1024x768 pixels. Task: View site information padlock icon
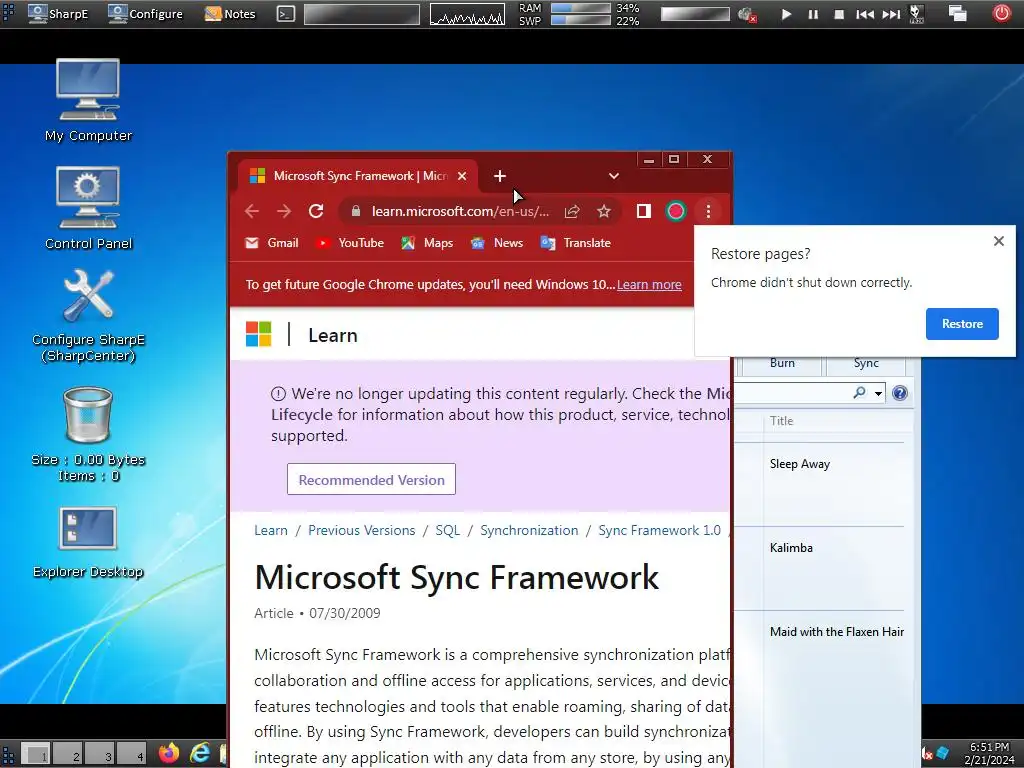pyautogui.click(x=355, y=212)
